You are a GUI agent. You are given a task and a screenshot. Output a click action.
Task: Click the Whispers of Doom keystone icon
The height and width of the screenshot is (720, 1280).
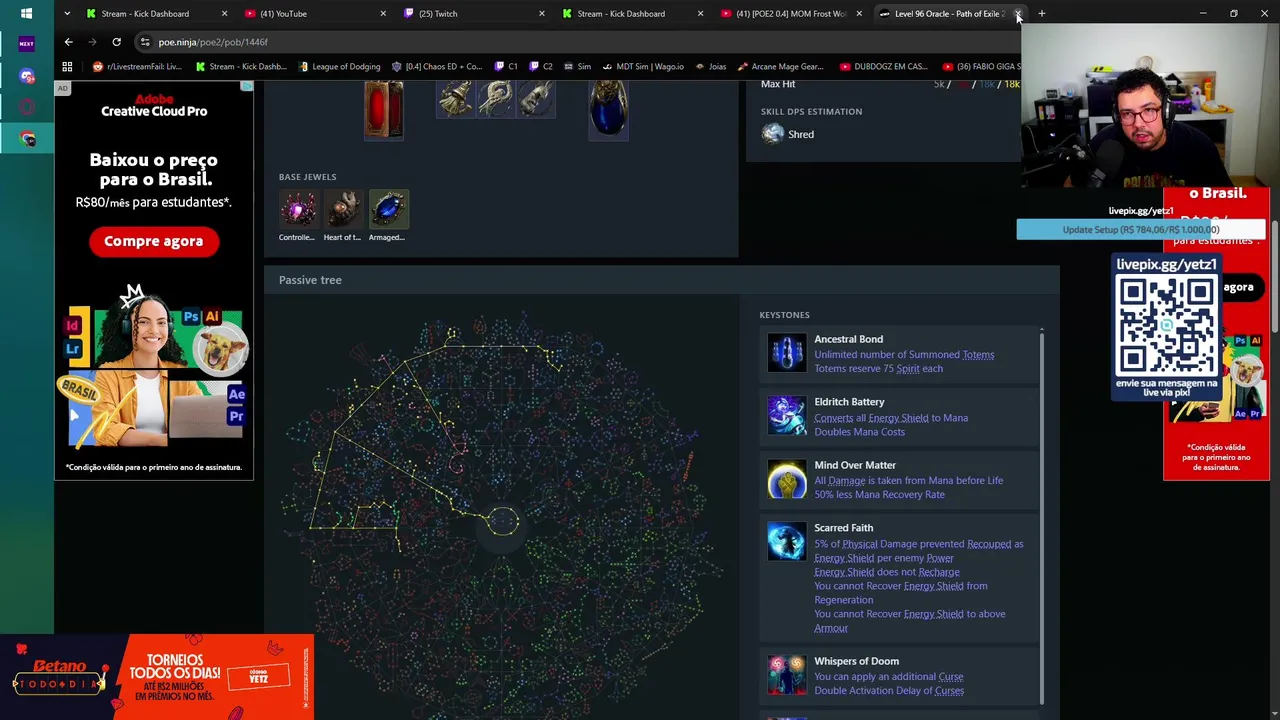point(786,675)
